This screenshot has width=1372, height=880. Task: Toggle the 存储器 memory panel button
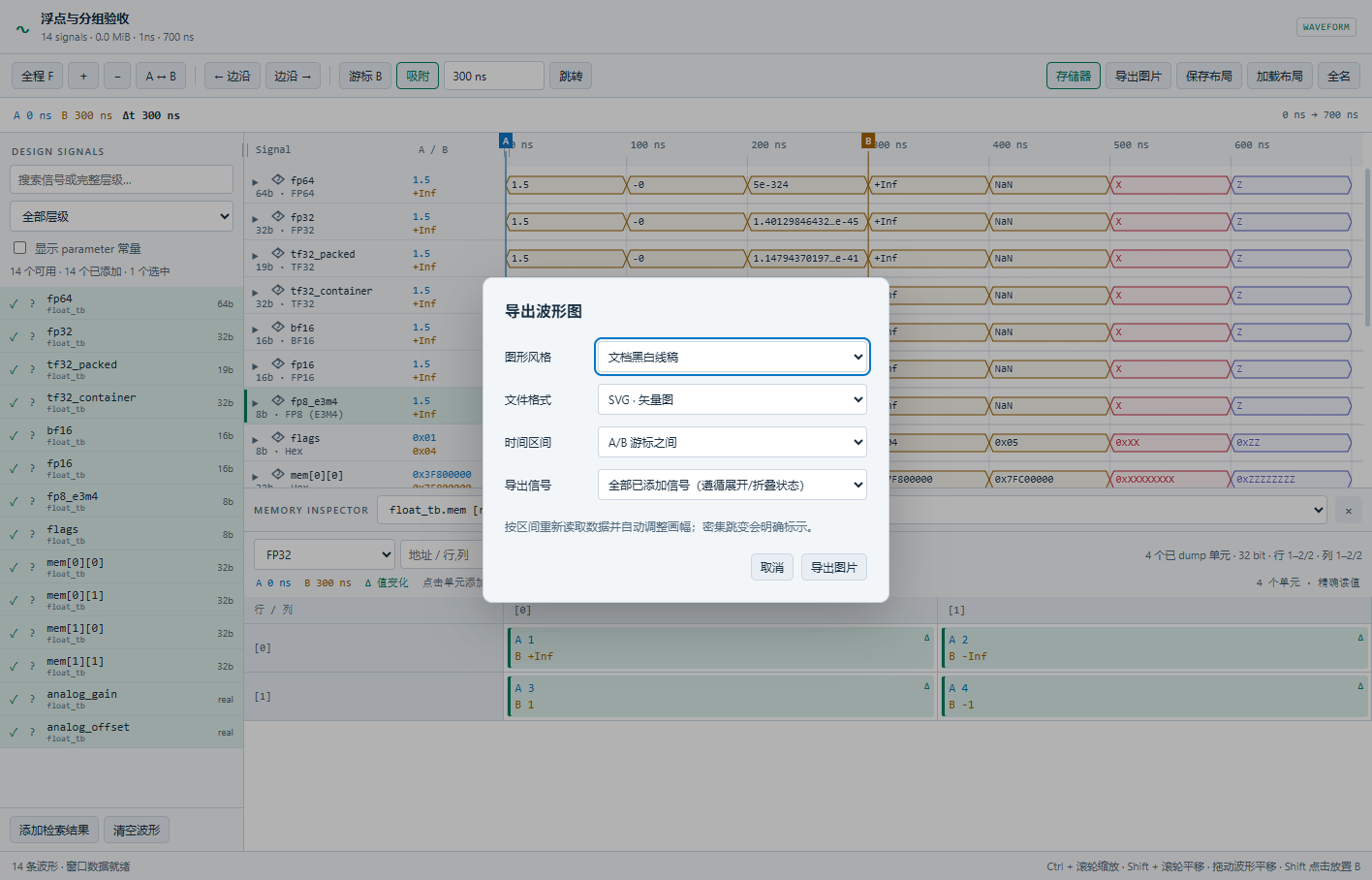[1074, 76]
